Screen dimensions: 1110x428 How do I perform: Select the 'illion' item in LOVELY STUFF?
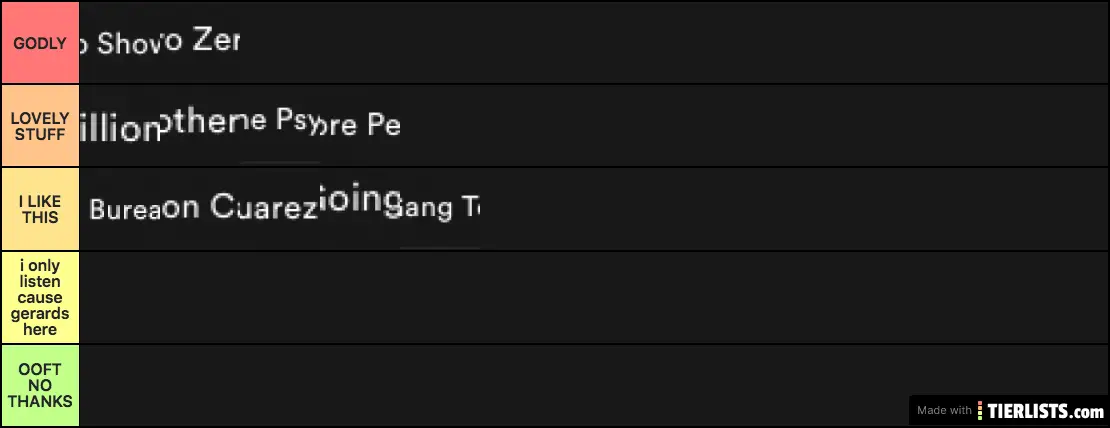[x=120, y=126]
